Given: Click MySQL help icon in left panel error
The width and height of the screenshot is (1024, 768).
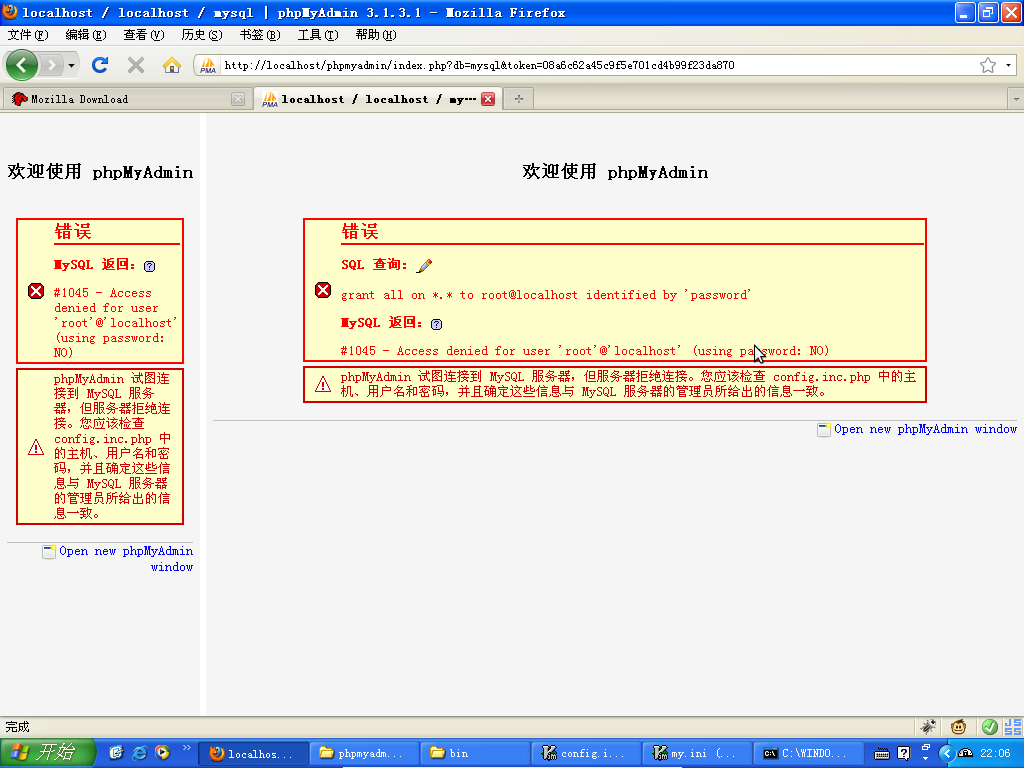Looking at the screenshot, I should click(150, 266).
